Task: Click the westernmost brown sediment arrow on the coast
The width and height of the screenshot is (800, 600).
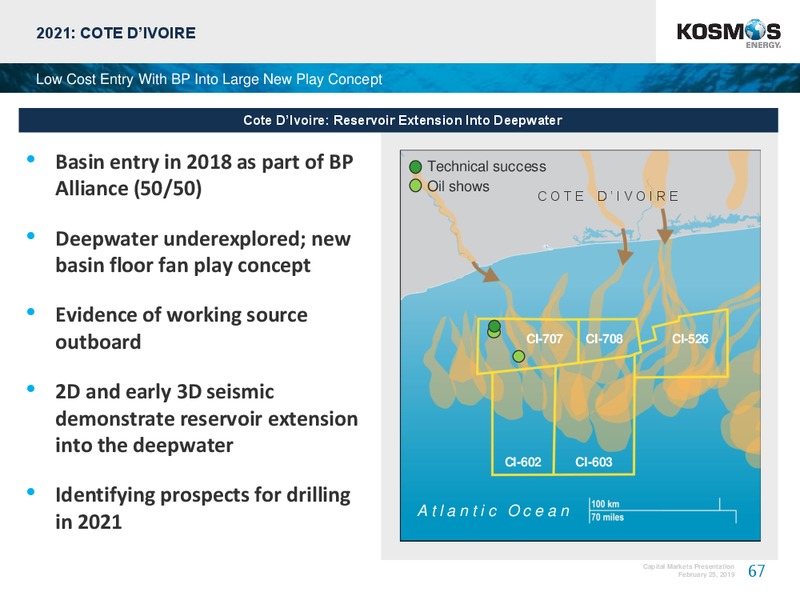Action: [x=485, y=272]
